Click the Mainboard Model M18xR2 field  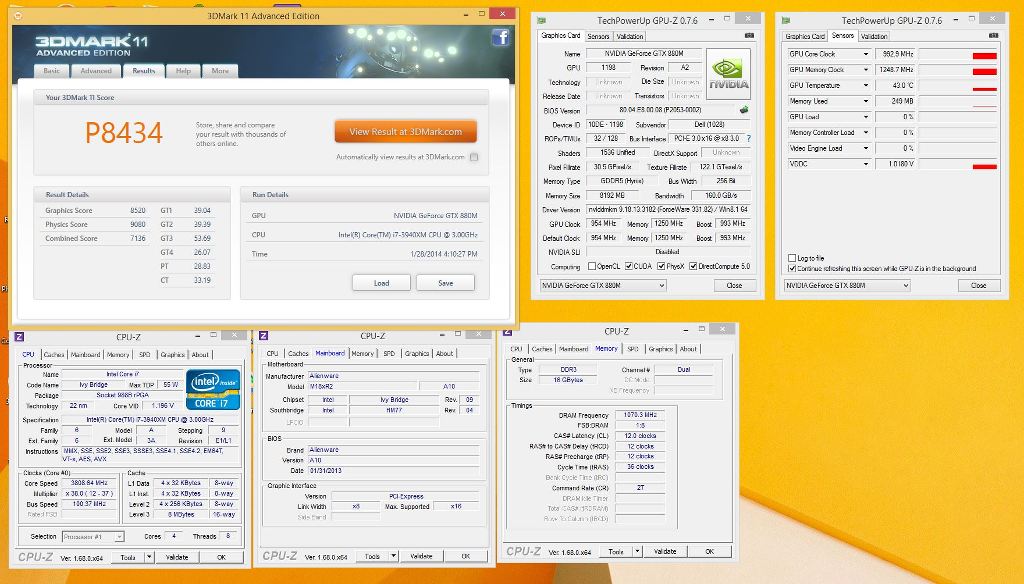pos(361,387)
